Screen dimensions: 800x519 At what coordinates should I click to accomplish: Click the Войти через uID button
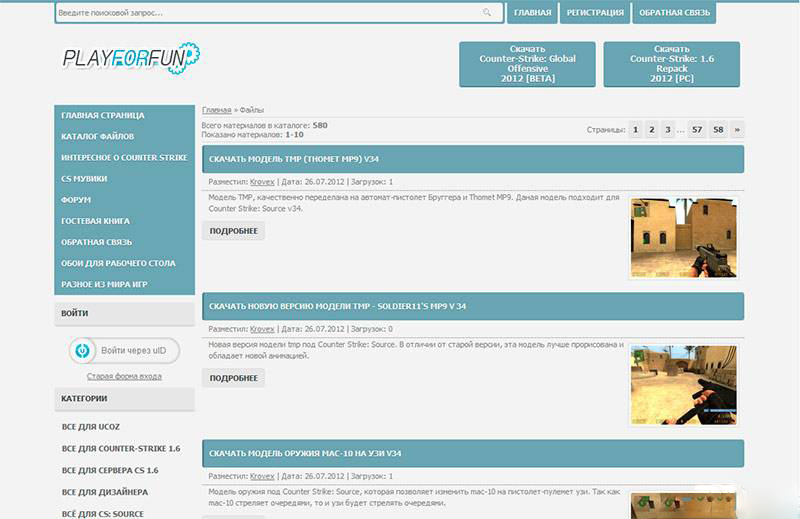(124, 351)
